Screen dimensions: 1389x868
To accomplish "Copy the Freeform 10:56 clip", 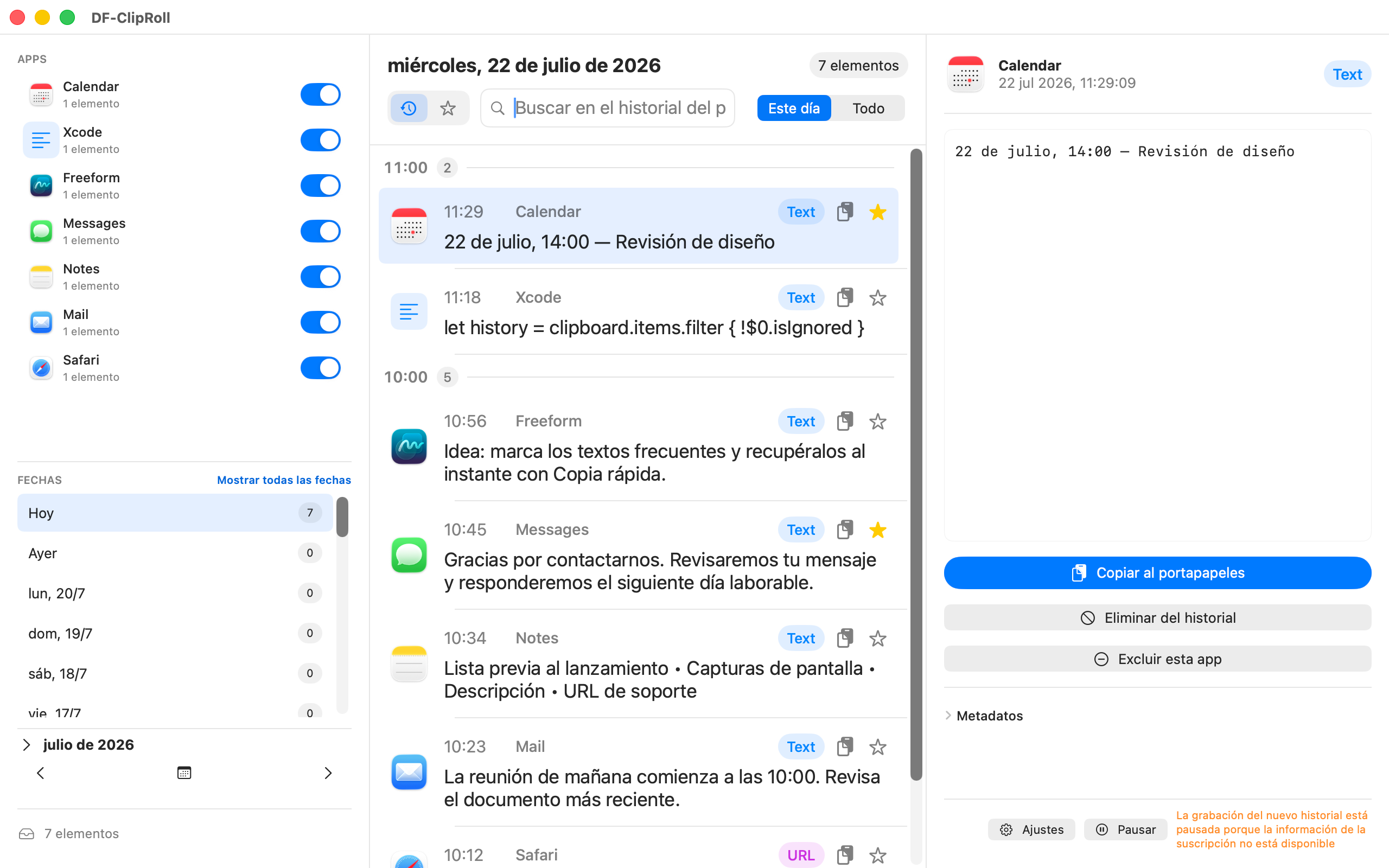I will (845, 422).
